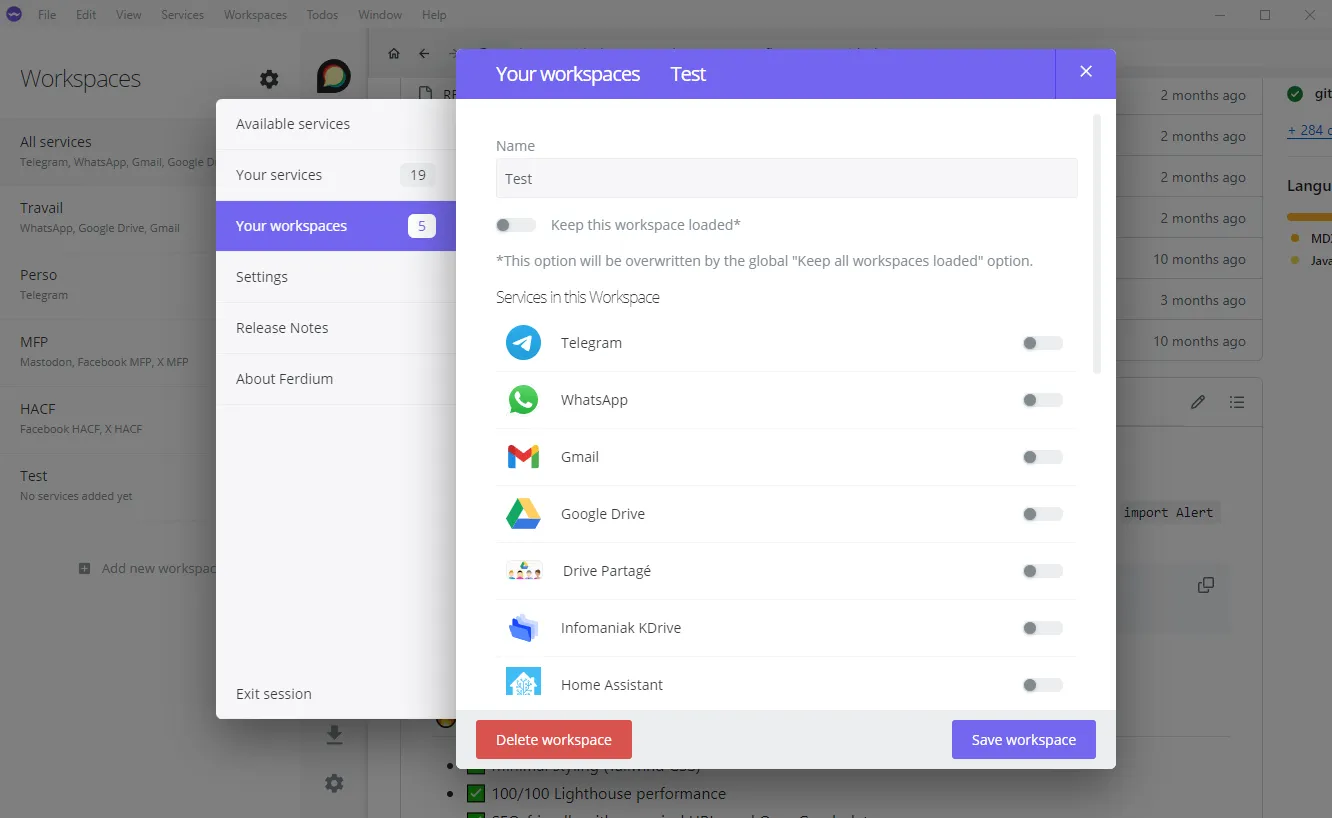Click Exit session
Viewport: 1332px width, 818px height.
(274, 694)
